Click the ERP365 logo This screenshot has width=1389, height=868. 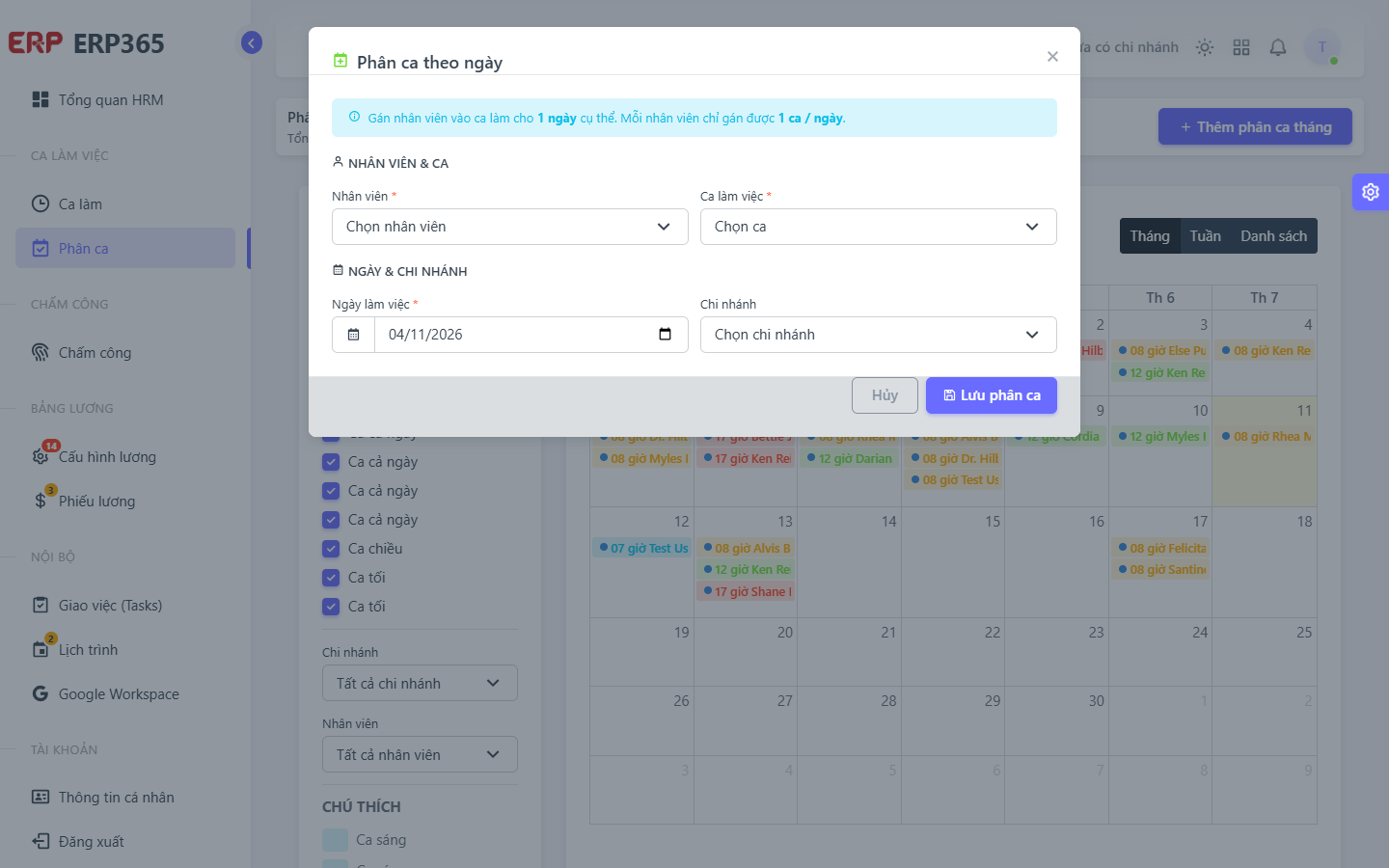[87, 43]
